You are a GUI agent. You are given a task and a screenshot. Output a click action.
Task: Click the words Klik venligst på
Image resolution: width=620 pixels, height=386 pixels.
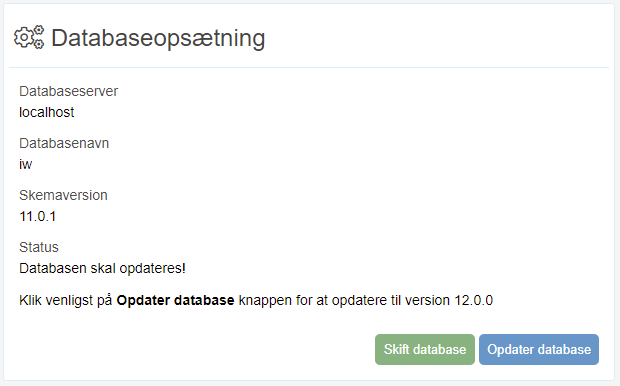pos(66,301)
